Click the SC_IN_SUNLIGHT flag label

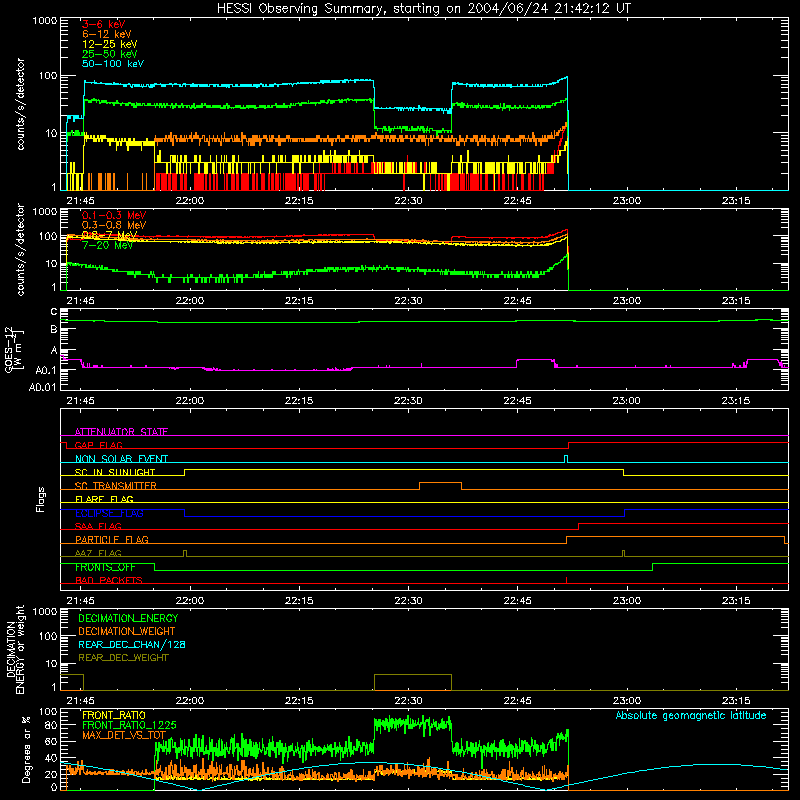coord(115,472)
